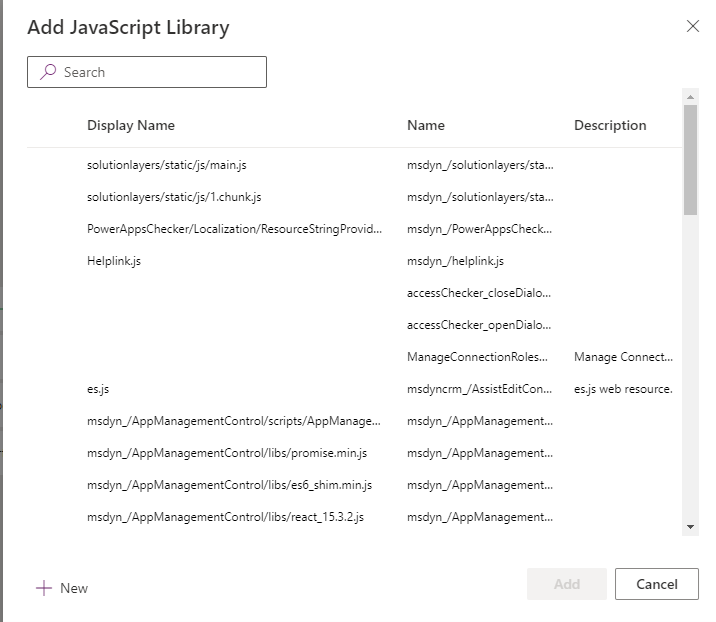Click the scrollbar down arrow
Viewport: 716px width, 622px height.
pos(690,527)
